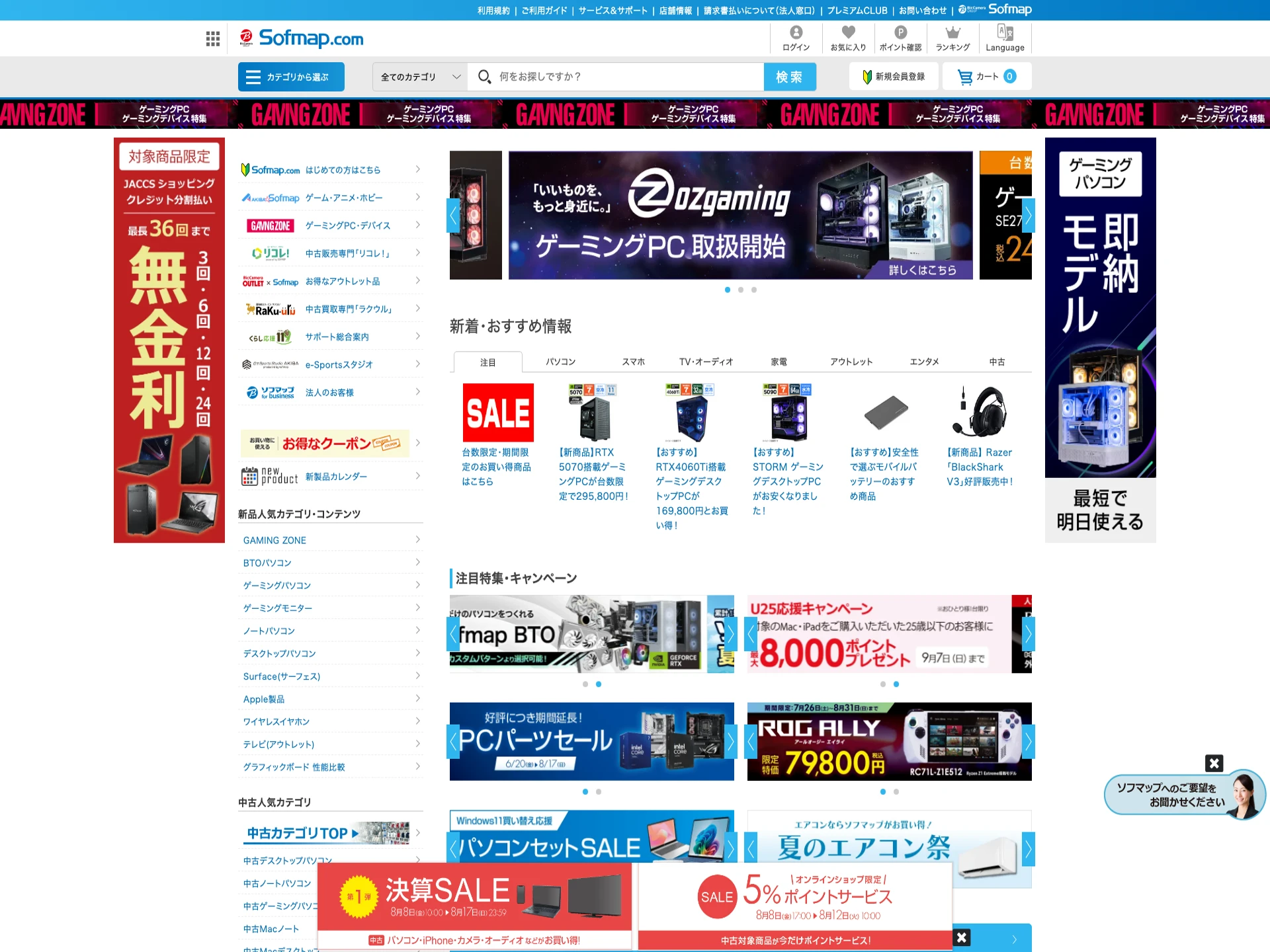Image resolution: width=1270 pixels, height=952 pixels.
Task: Open the mobile battery product thumbnail
Action: pos(886,413)
